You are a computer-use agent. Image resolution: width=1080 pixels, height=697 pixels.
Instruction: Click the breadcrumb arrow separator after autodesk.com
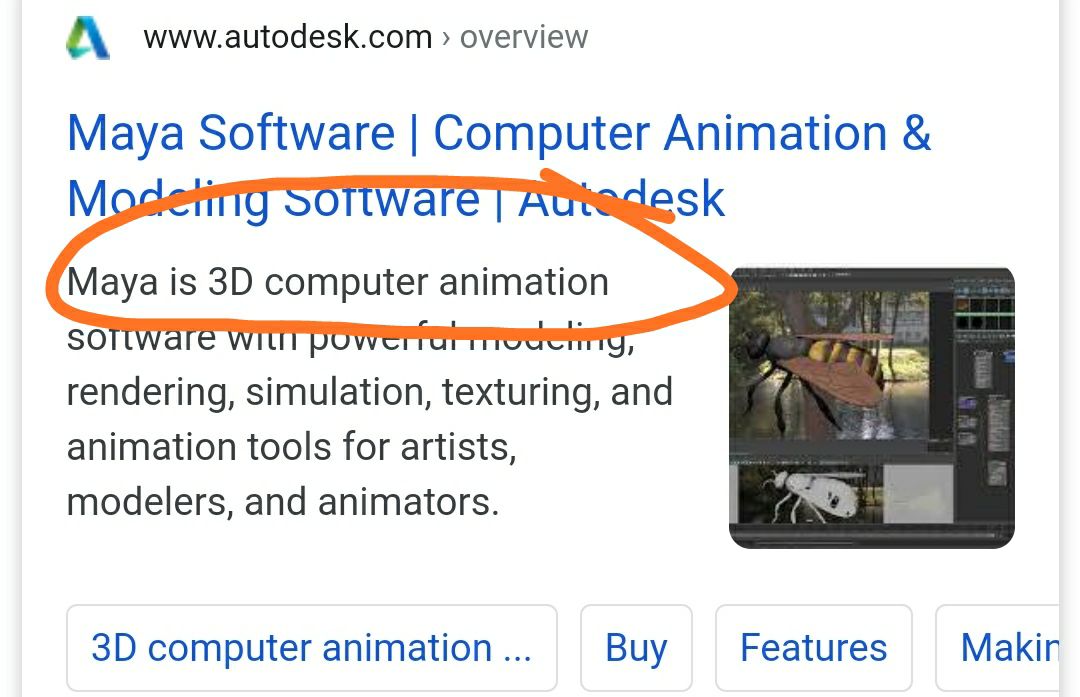tap(446, 38)
